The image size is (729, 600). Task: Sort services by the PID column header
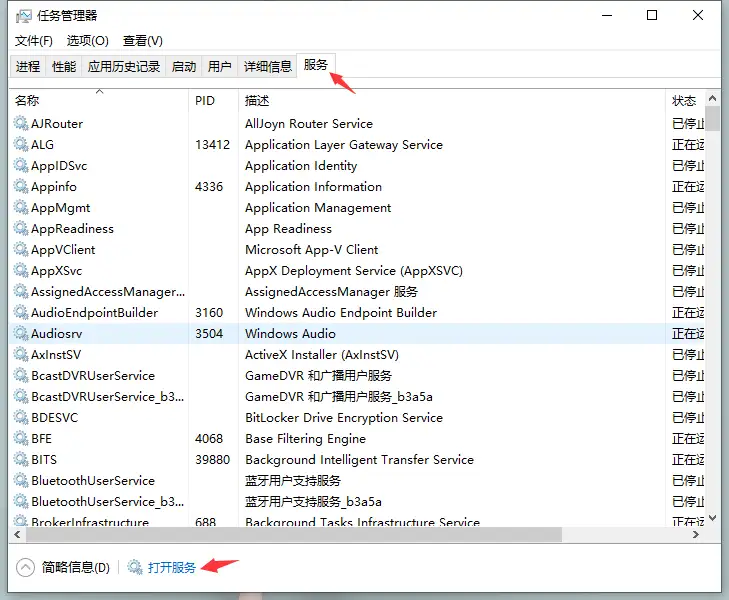[205, 101]
